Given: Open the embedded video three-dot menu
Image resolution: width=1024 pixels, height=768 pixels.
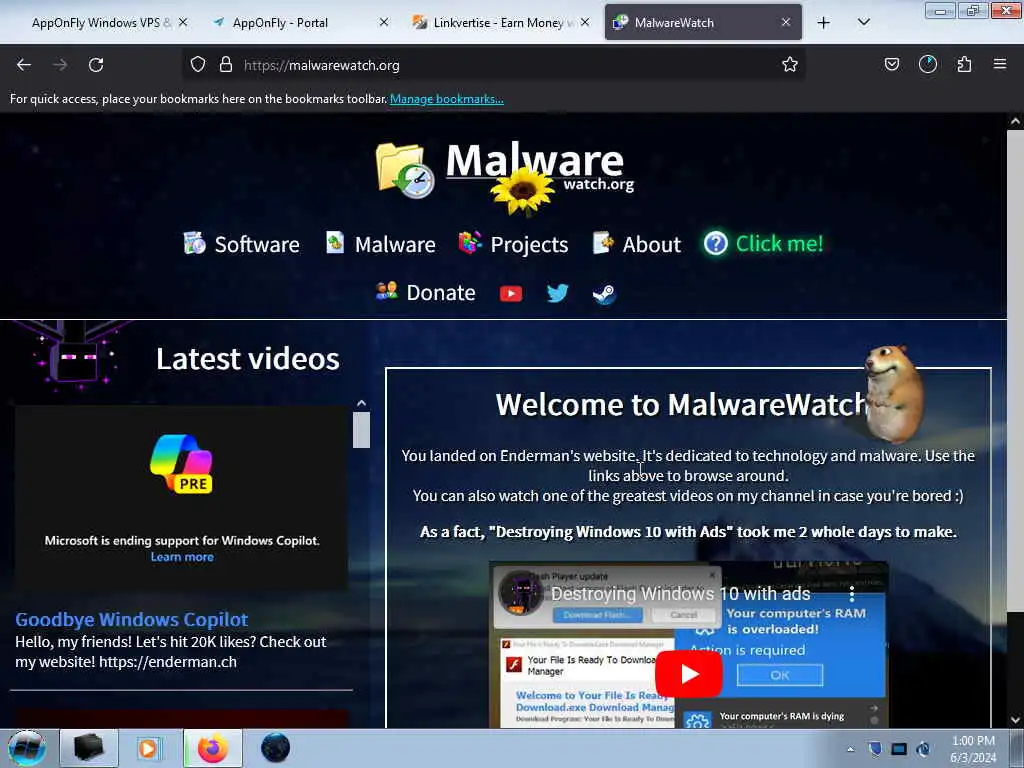Looking at the screenshot, I should point(852,594).
